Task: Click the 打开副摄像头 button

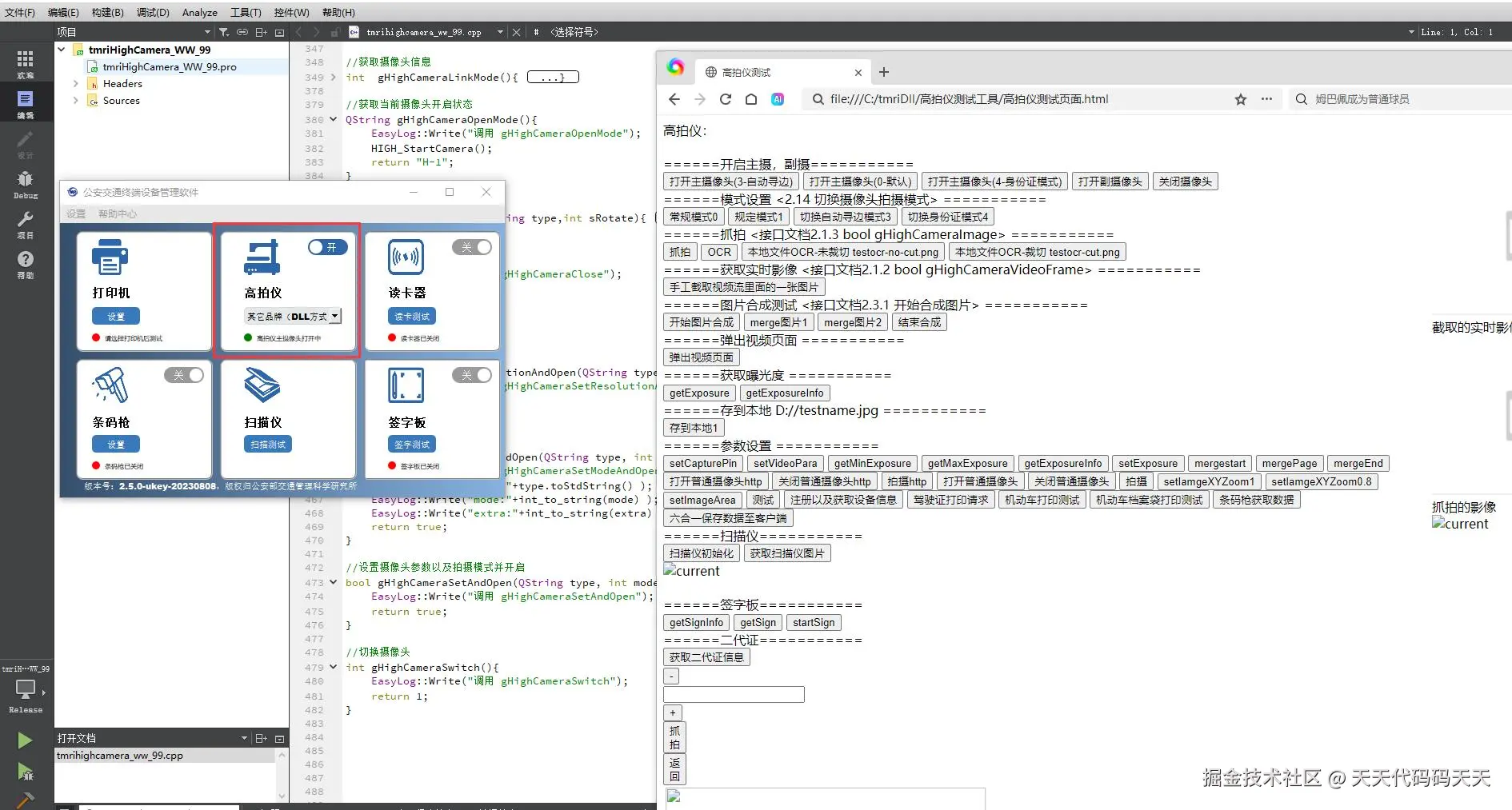Action: click(1110, 182)
